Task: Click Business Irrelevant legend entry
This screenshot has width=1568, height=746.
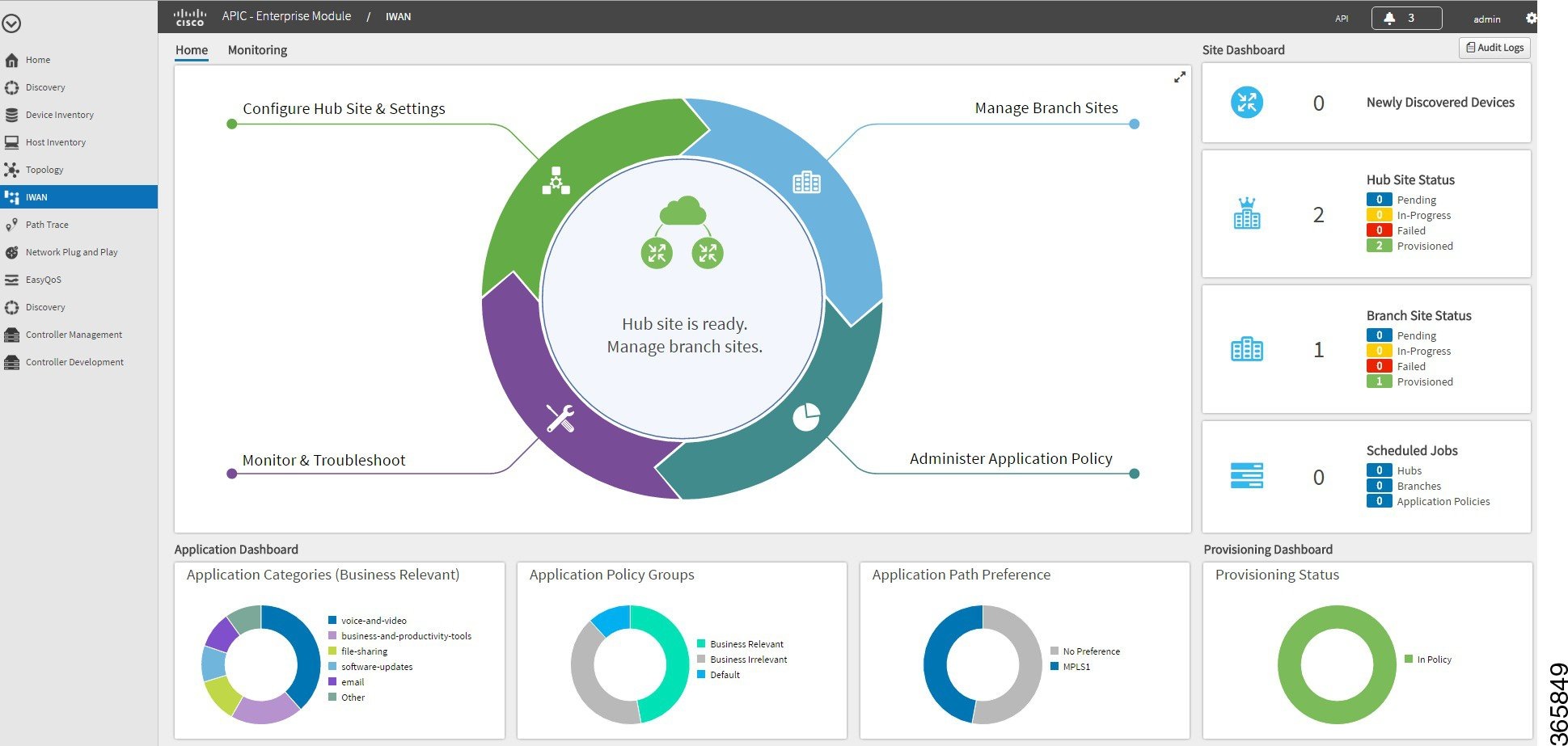Action: [742, 660]
